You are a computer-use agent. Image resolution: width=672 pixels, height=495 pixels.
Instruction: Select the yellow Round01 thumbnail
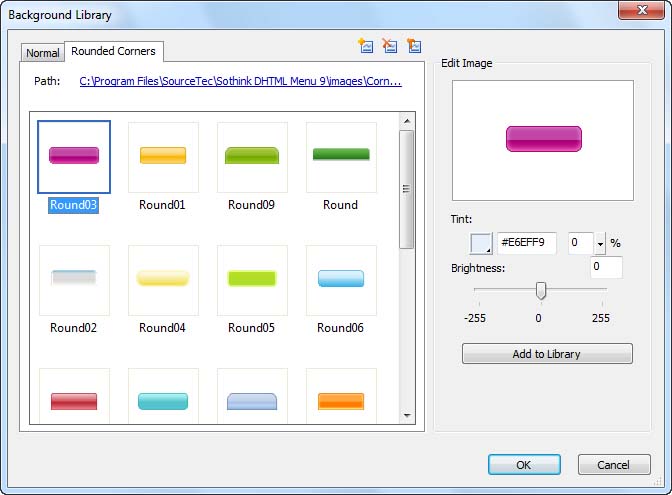point(163,157)
